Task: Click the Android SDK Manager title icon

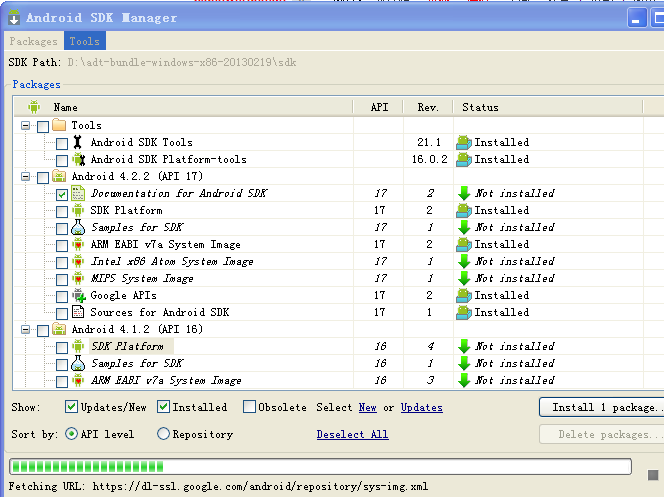Action: tap(14, 18)
